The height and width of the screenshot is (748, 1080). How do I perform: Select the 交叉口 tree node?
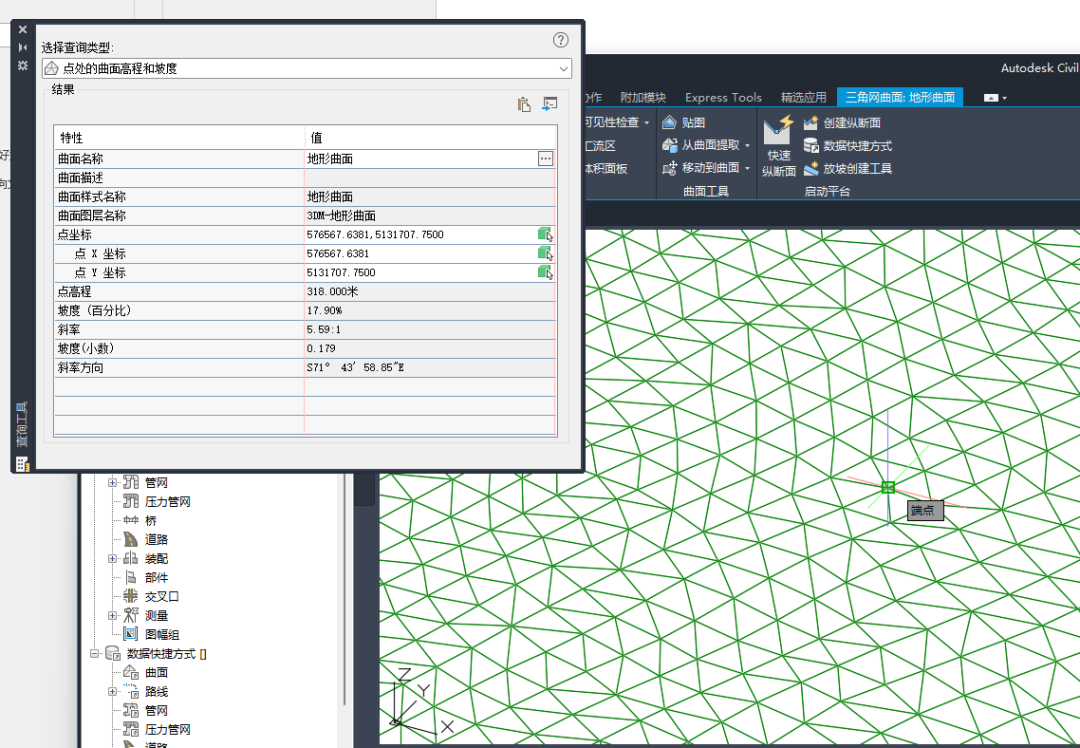162,596
